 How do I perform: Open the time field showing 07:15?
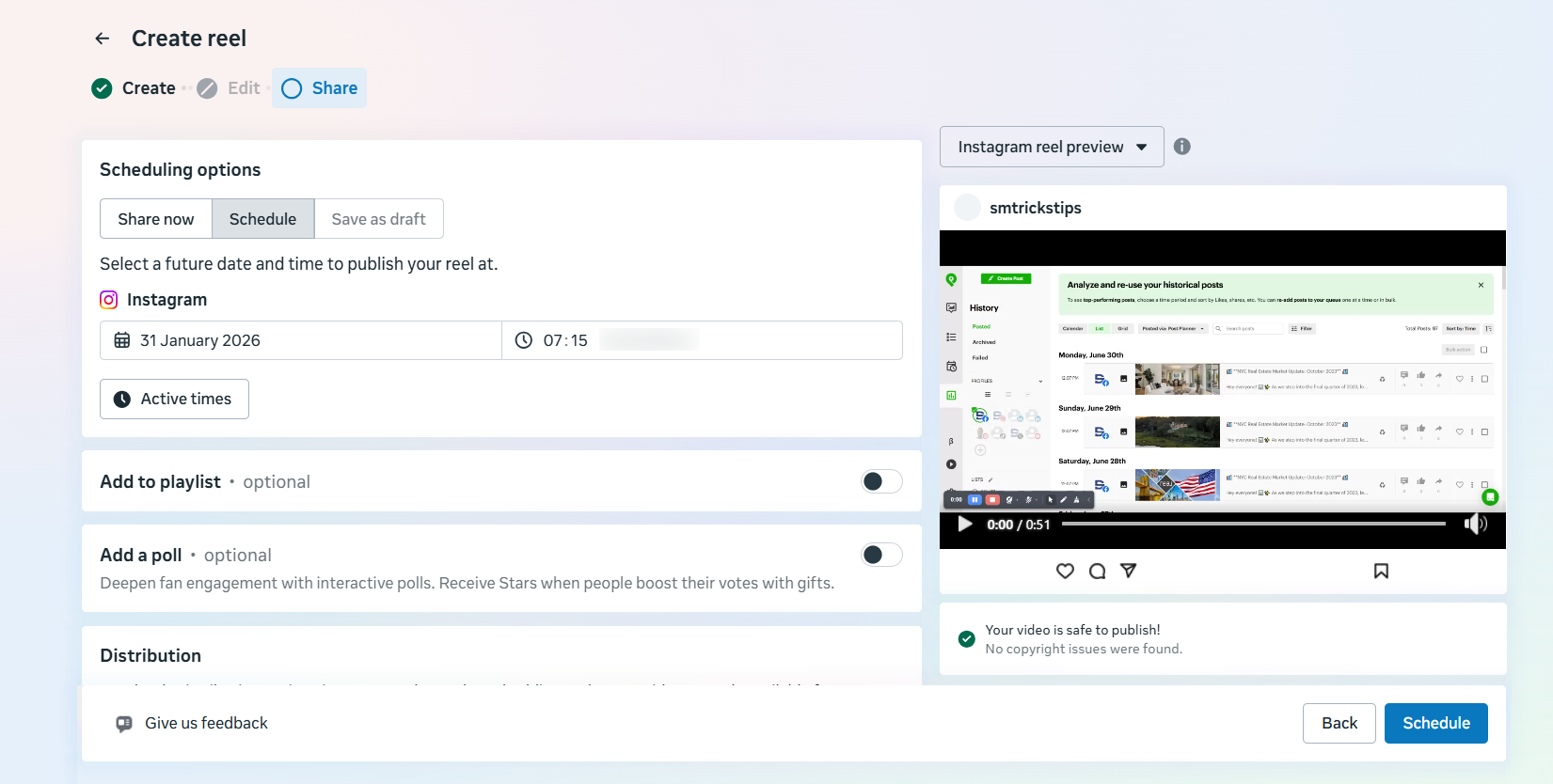(564, 340)
